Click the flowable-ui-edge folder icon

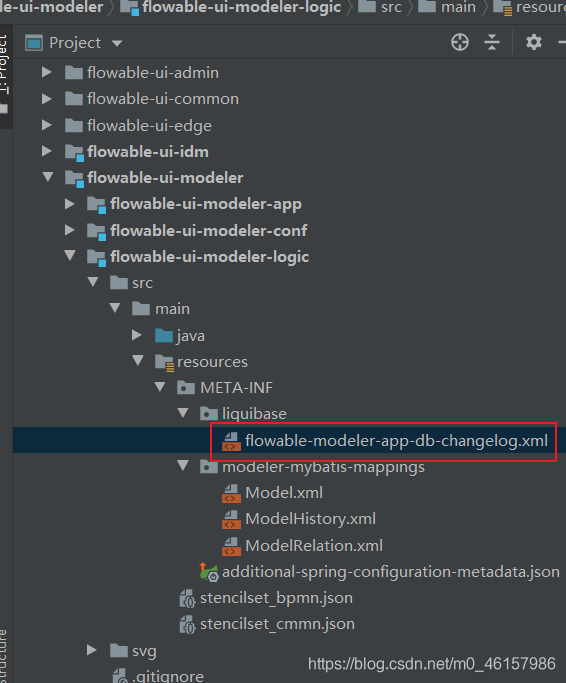click(74, 125)
